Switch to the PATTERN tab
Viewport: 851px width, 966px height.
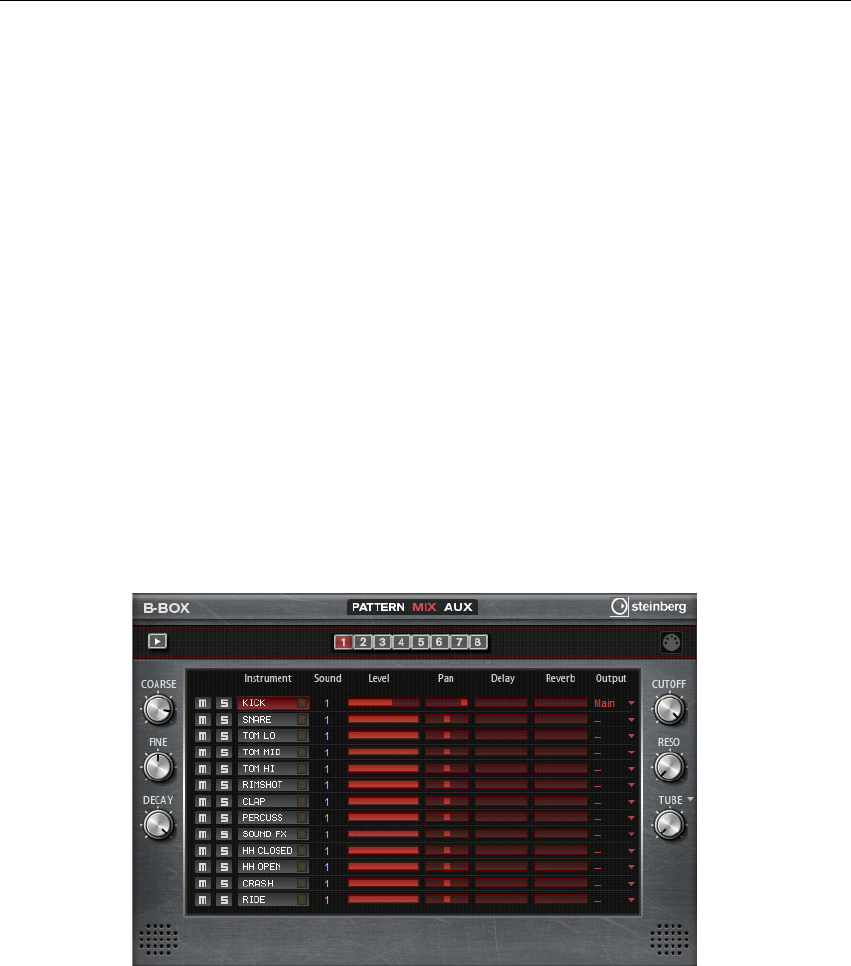tap(378, 607)
